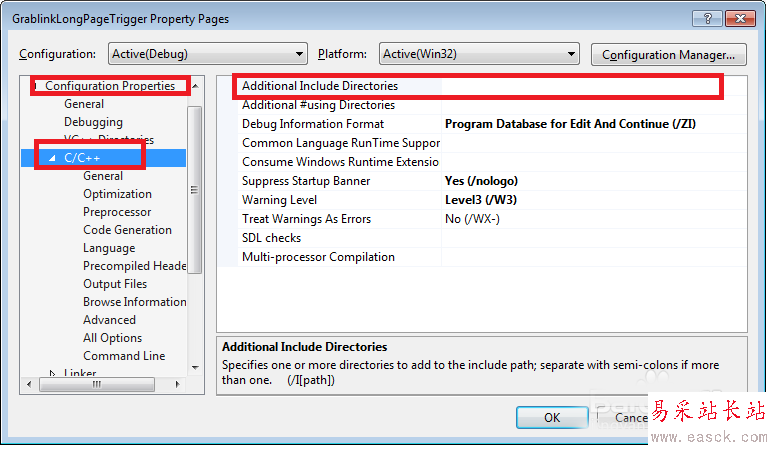This screenshot has width=768, height=452.
Task: Collapse the C/C++ tree node
Action: coord(52,158)
